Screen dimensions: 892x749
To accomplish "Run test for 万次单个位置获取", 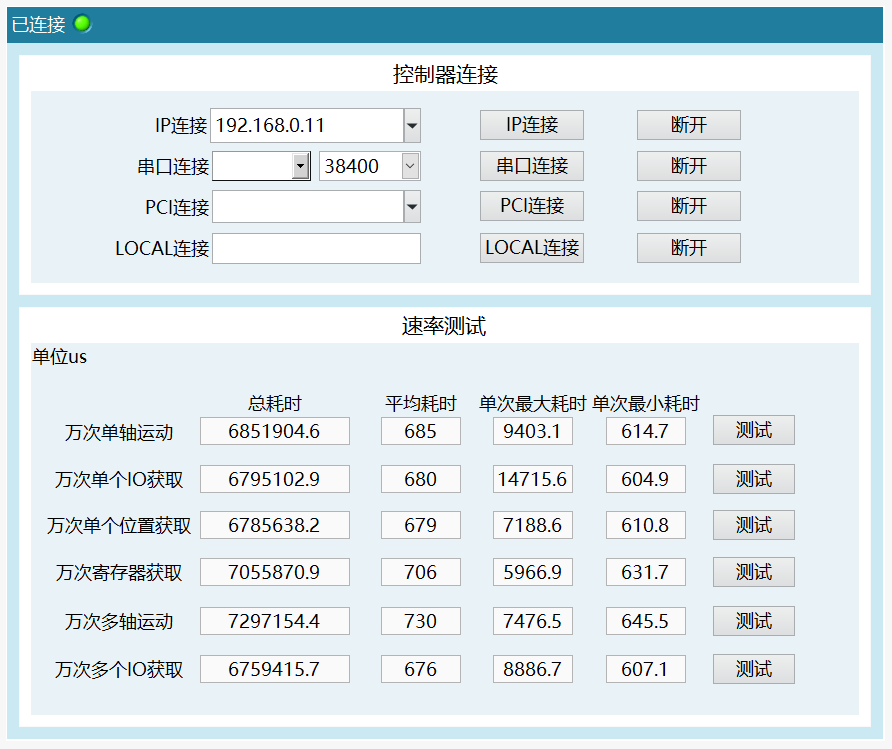I will 753,525.
